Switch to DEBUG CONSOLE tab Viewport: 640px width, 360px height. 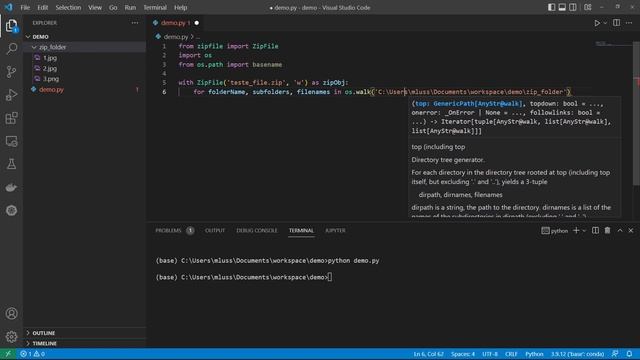click(x=257, y=231)
